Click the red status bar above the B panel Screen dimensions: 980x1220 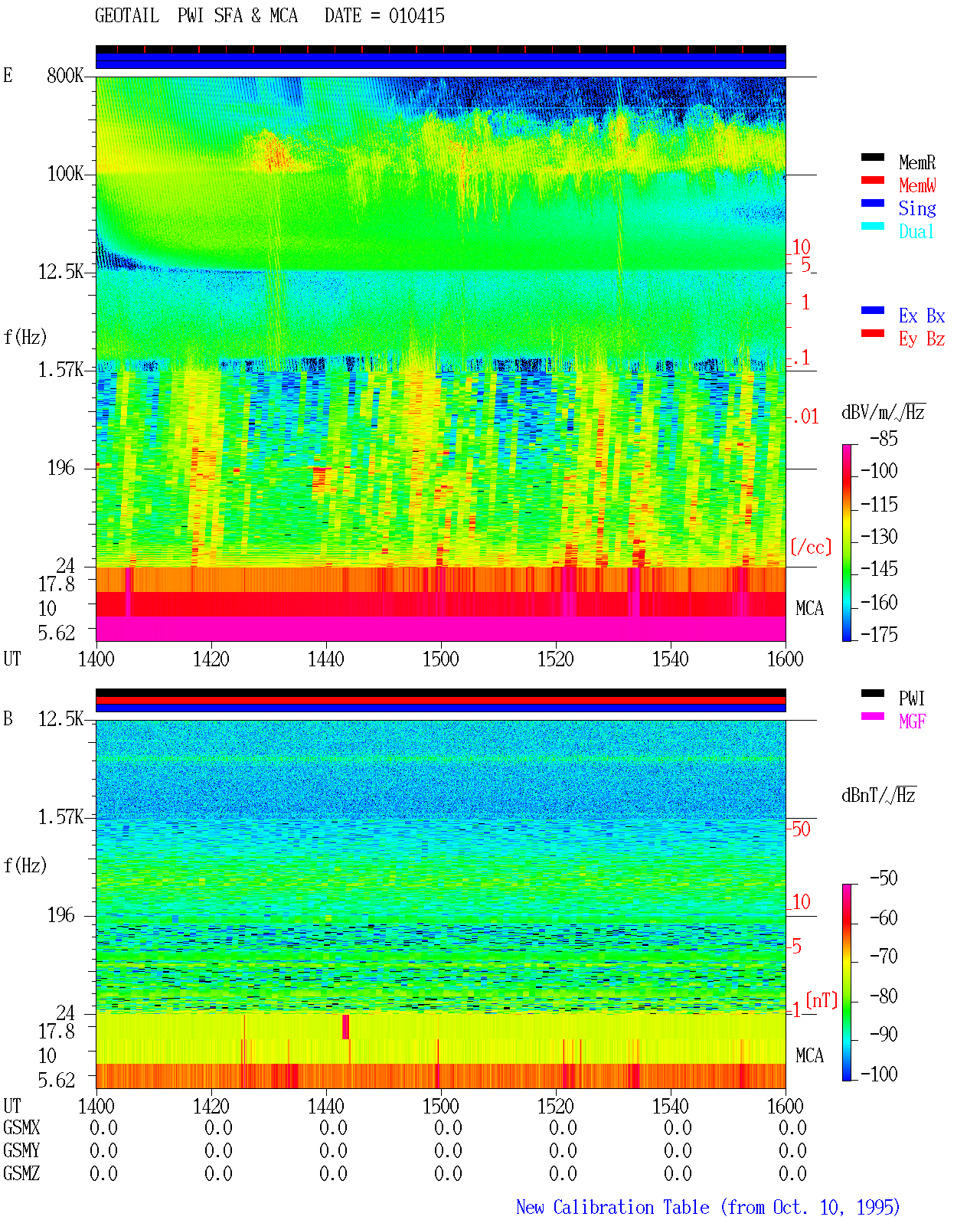coord(441,700)
